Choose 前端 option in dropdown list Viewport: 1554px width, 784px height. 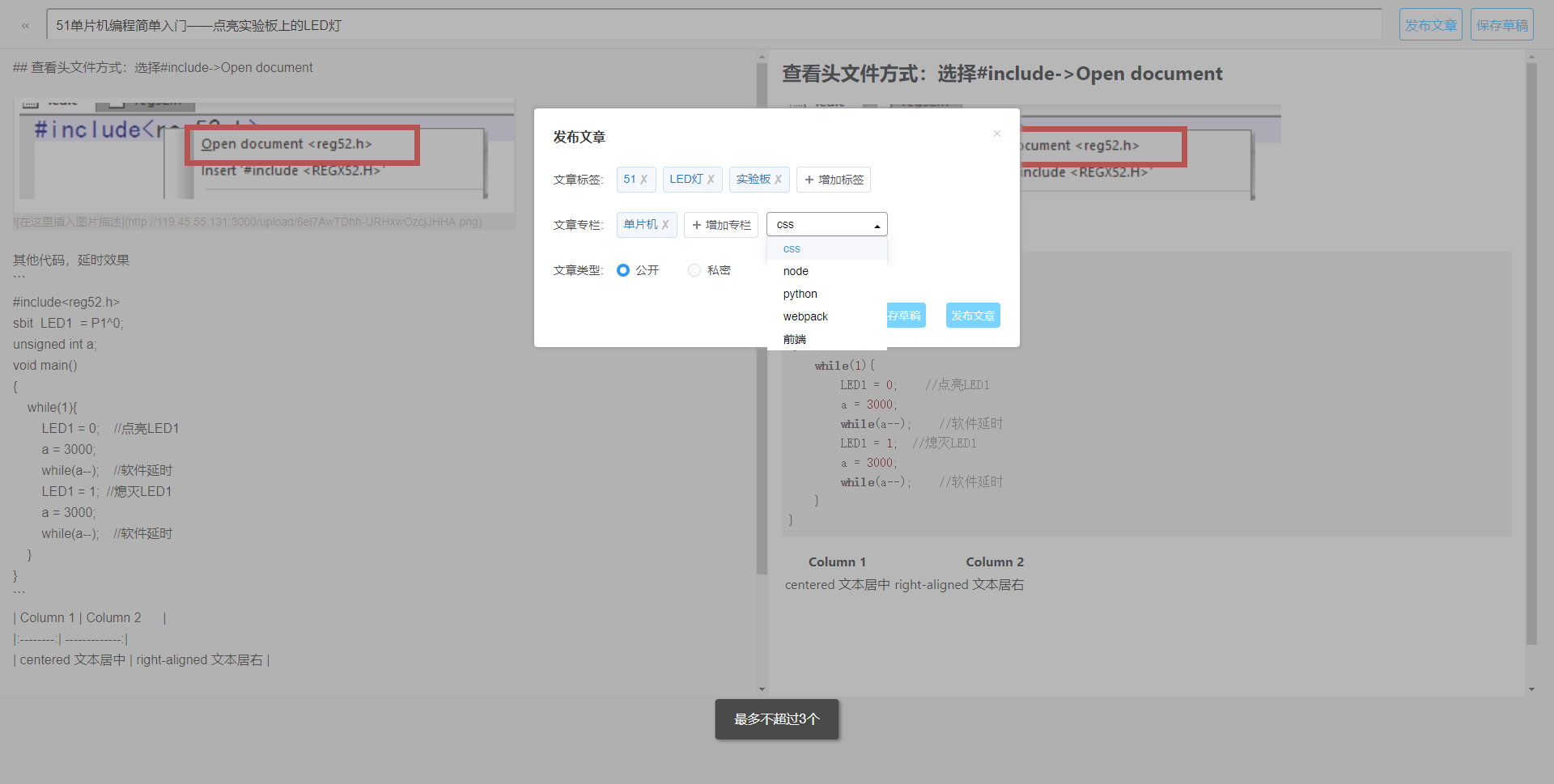(827, 339)
